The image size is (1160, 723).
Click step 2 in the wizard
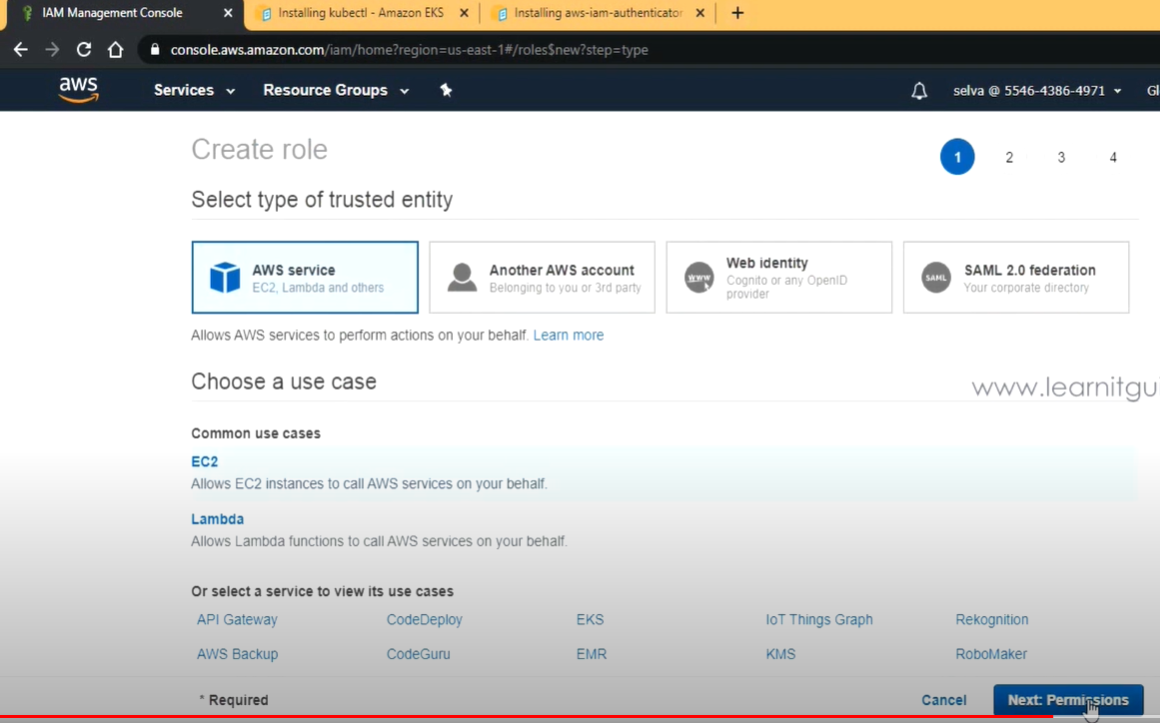coord(1009,157)
